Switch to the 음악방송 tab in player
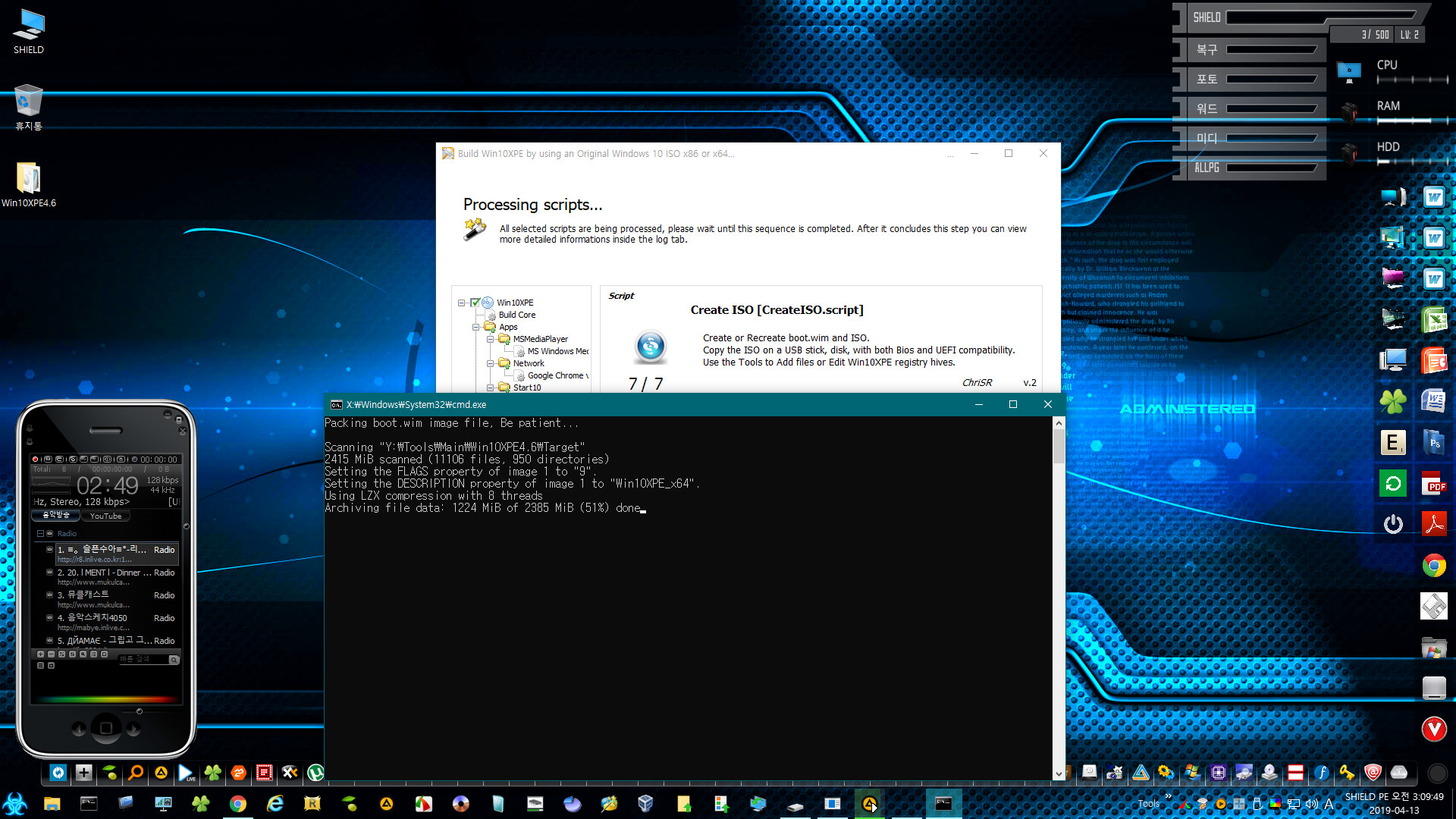 pos(56,516)
